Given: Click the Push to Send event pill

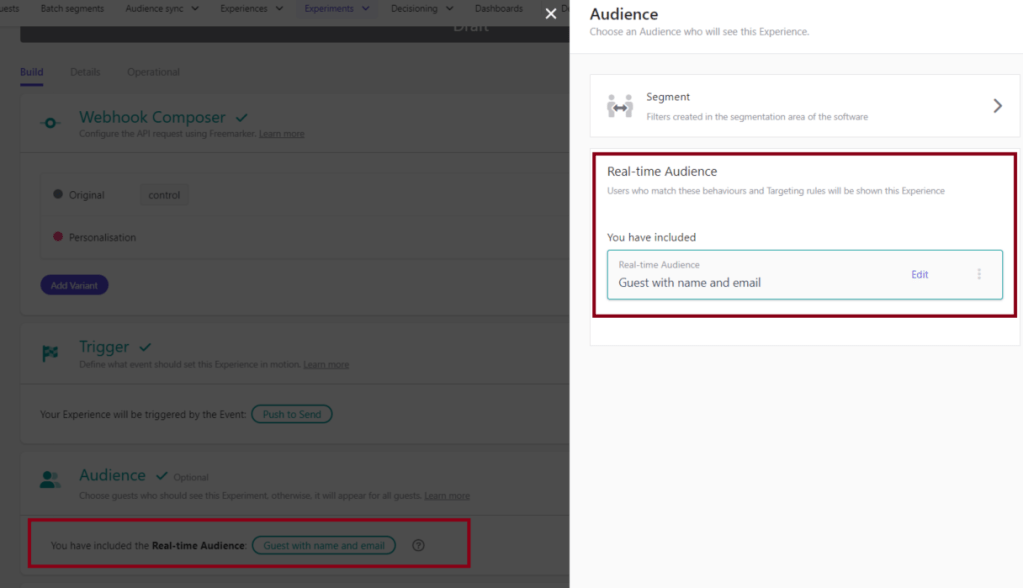Looking at the screenshot, I should 291,414.
